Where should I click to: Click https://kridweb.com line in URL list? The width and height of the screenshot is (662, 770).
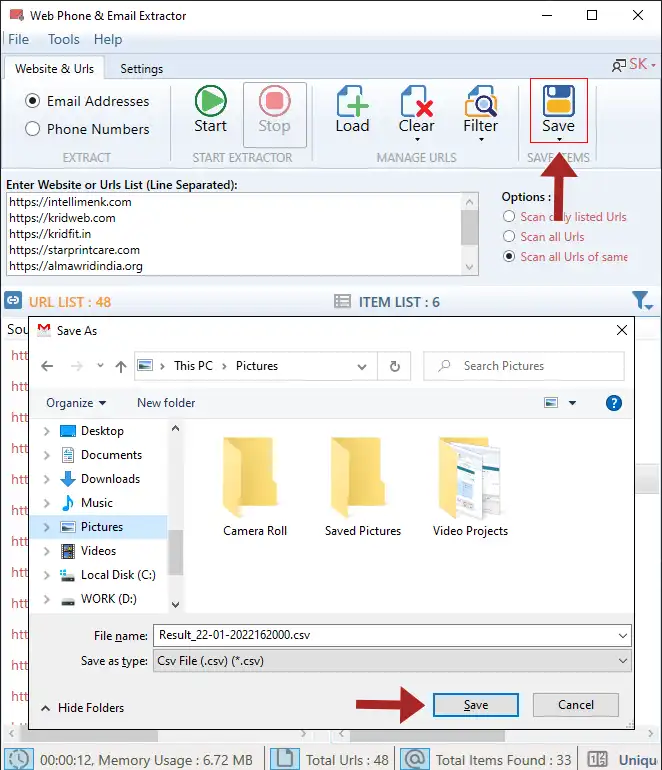(x=62, y=218)
